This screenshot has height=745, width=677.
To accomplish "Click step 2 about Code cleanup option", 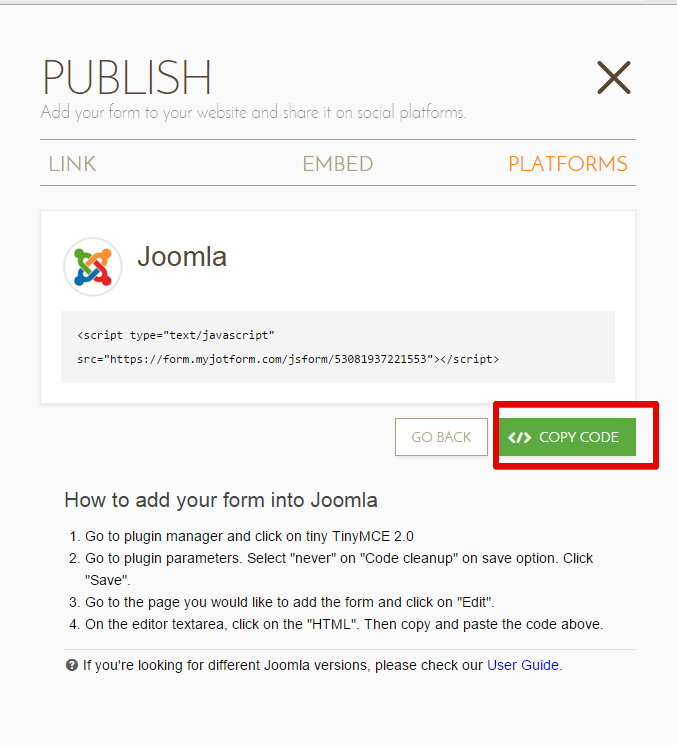I will 331,569.
